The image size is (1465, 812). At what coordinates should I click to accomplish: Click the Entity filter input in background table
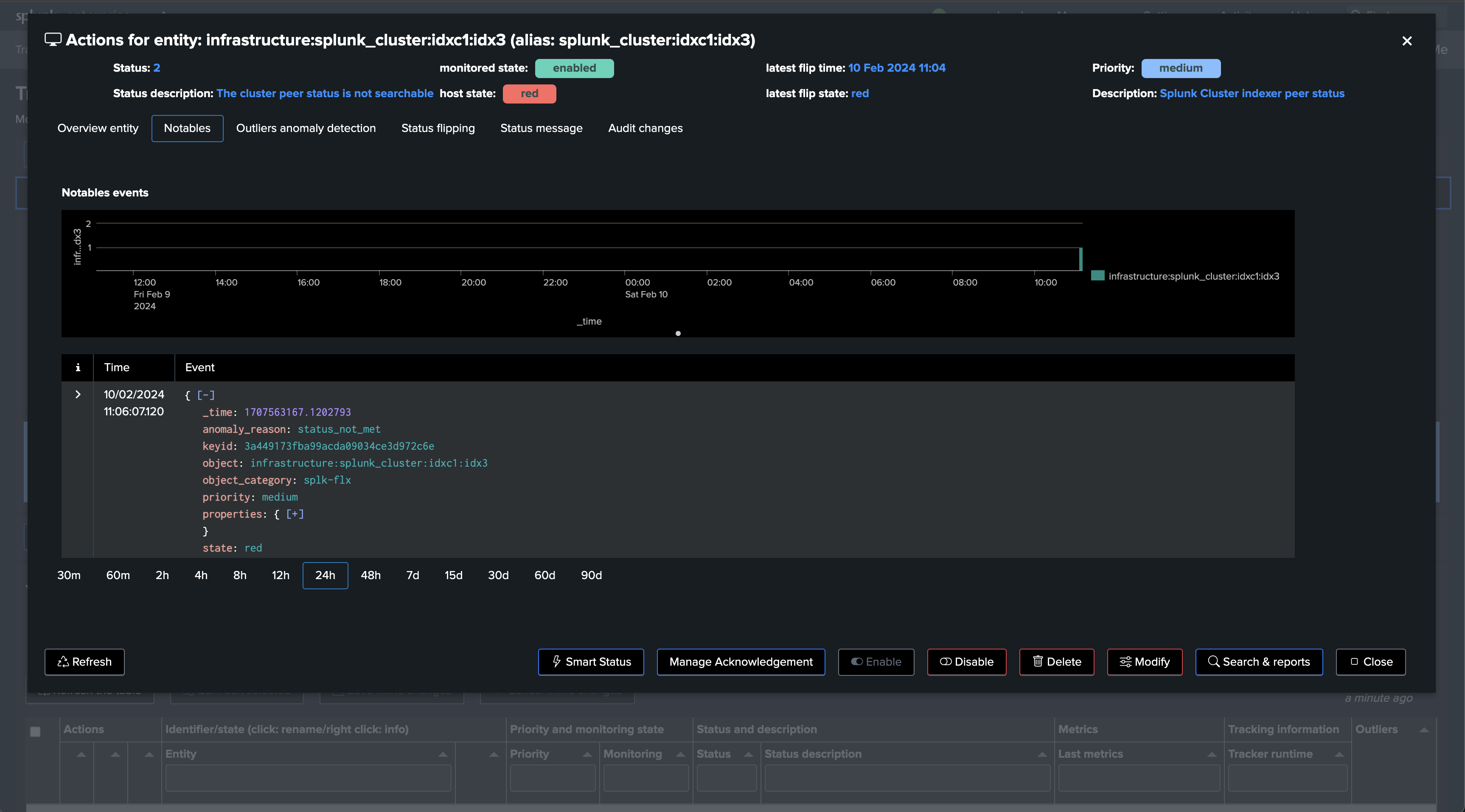(x=308, y=778)
